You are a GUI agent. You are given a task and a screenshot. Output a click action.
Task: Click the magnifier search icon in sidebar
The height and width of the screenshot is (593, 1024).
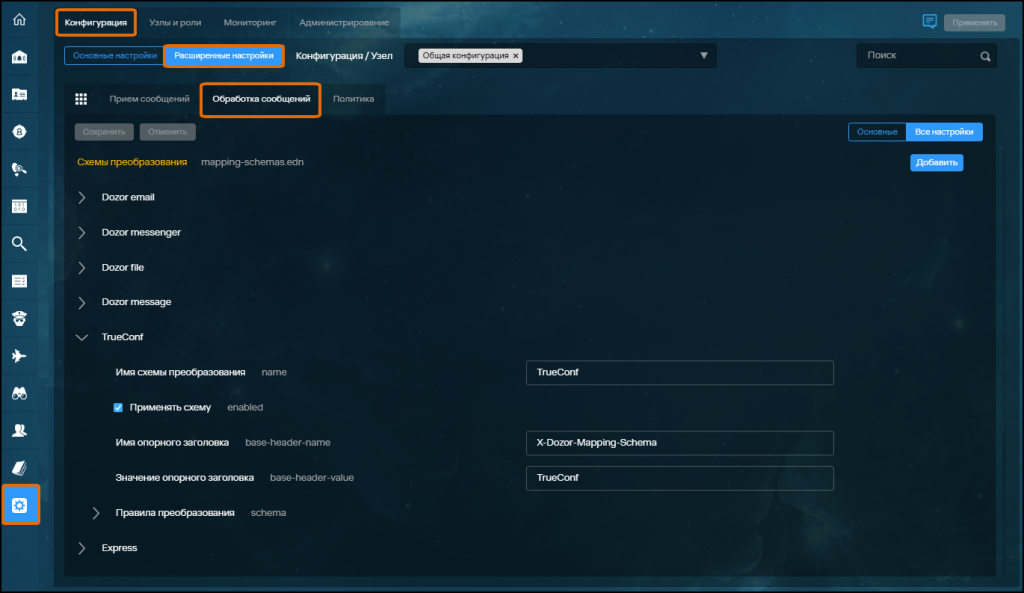pos(19,243)
